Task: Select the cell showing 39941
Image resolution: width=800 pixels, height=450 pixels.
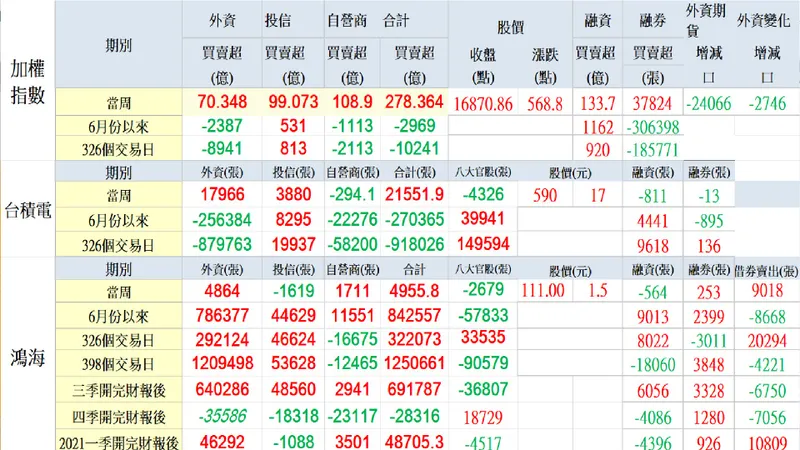Action: [x=483, y=219]
